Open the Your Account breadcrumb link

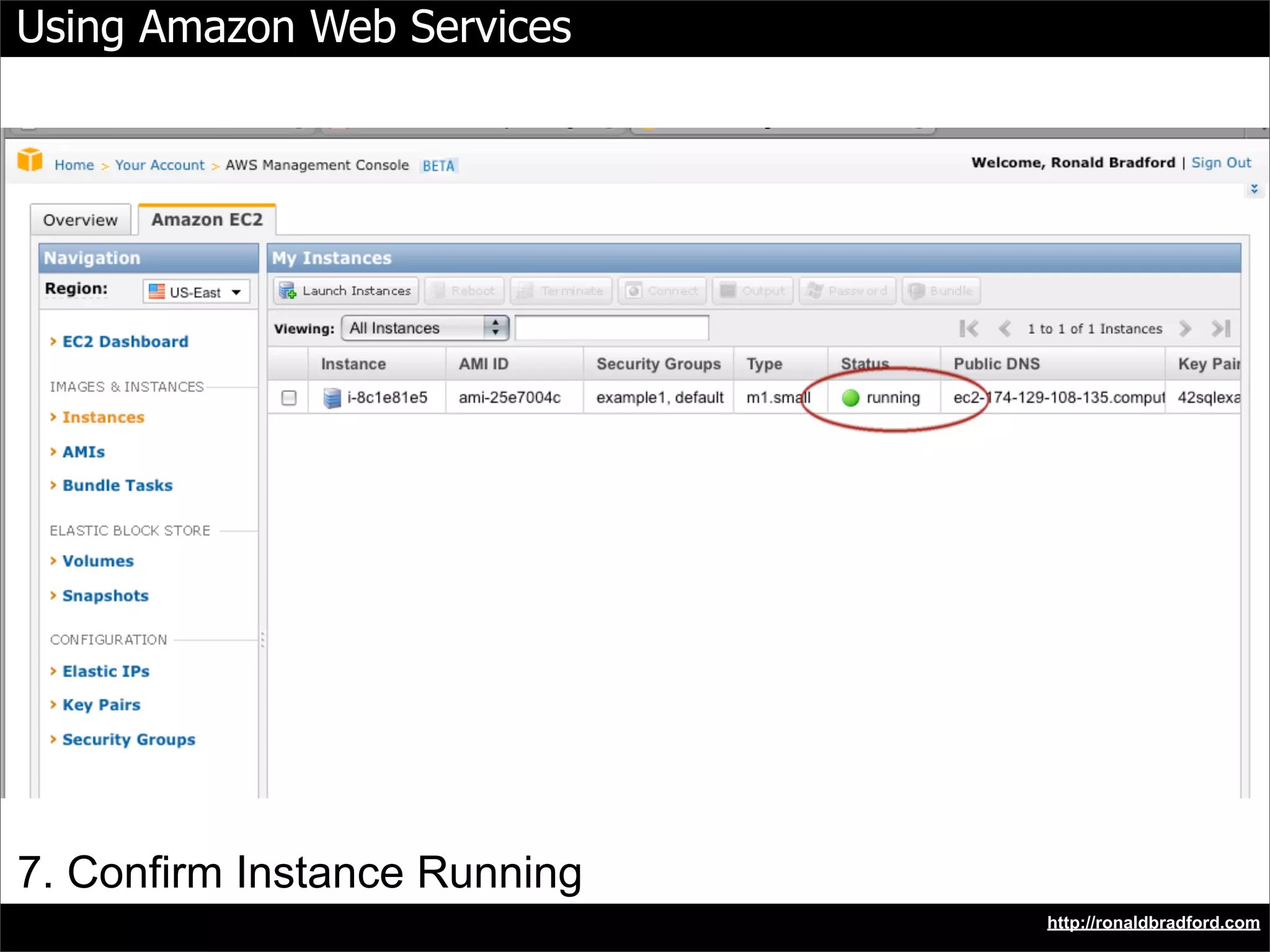point(159,165)
